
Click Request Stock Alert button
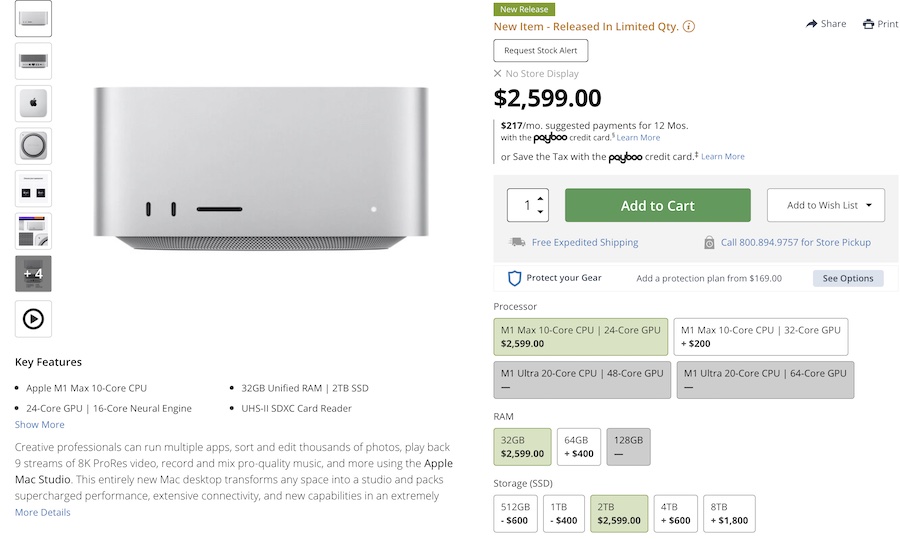tap(541, 50)
